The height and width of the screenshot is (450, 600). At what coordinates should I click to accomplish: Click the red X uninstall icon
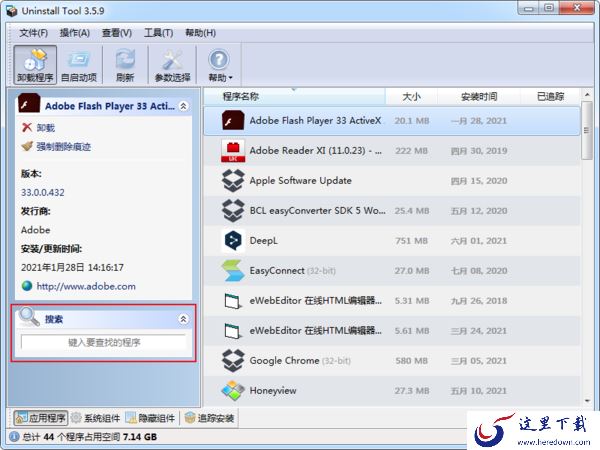click(x=27, y=127)
